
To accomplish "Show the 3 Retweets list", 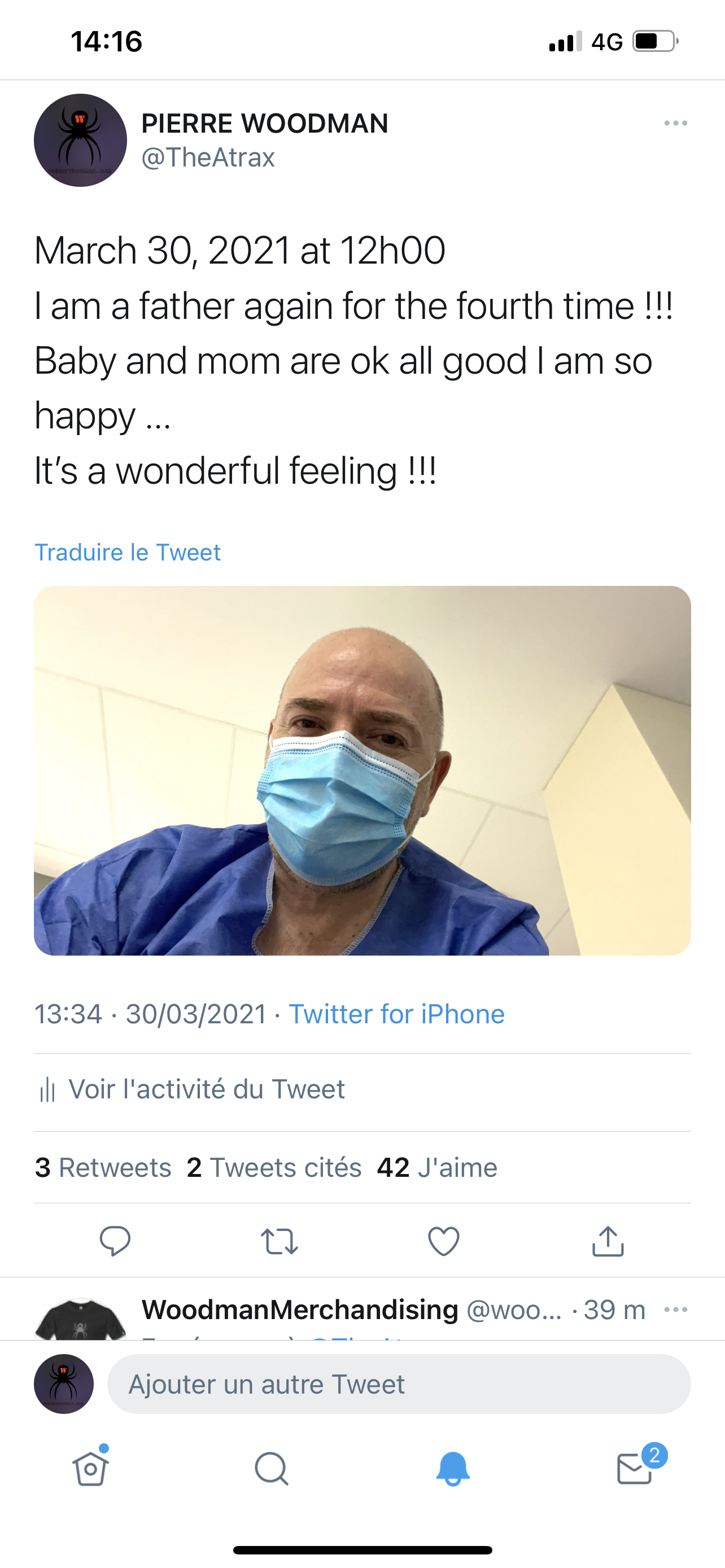I will point(103,1167).
